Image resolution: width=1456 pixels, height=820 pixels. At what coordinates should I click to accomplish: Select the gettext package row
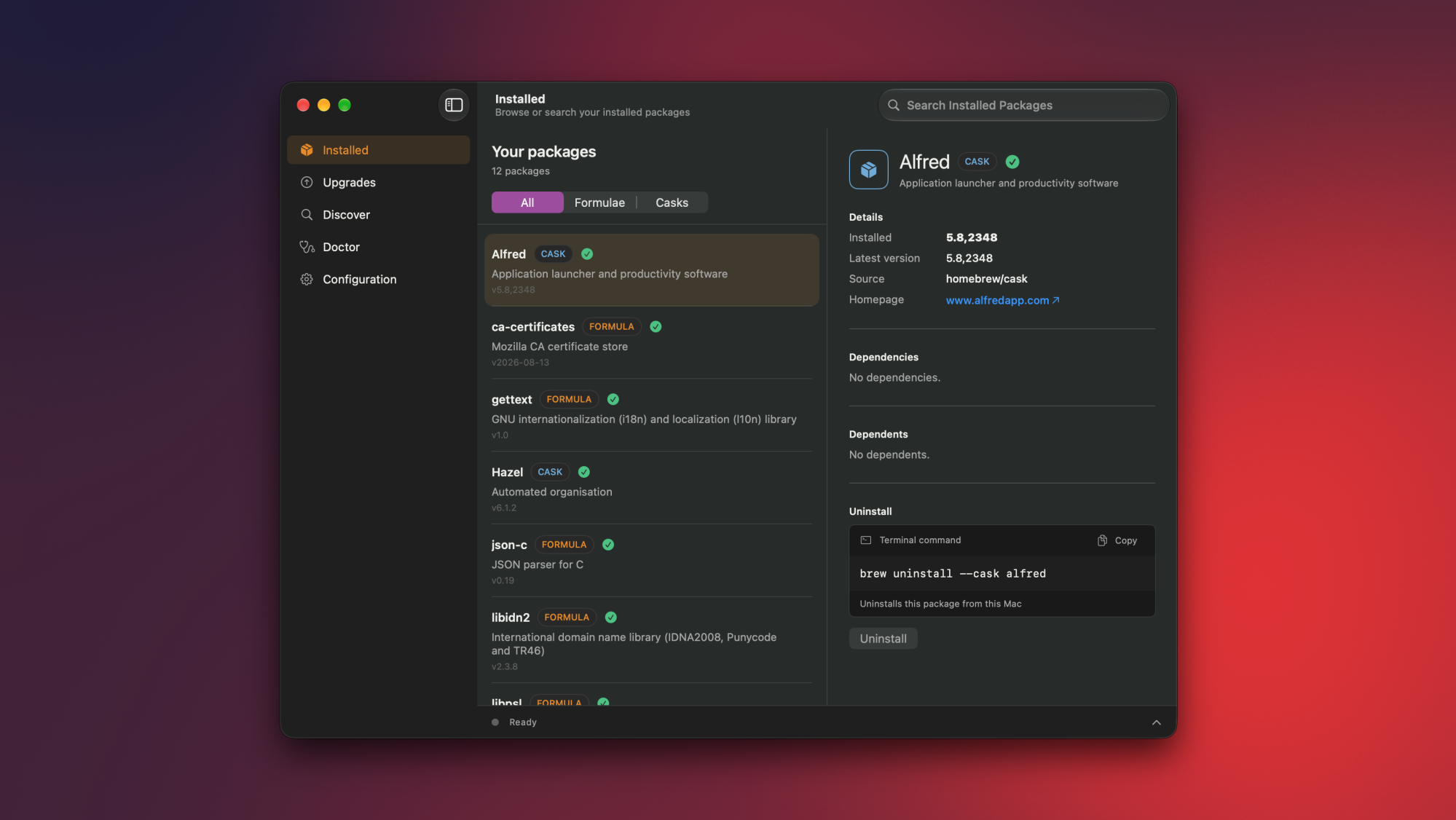click(651, 416)
